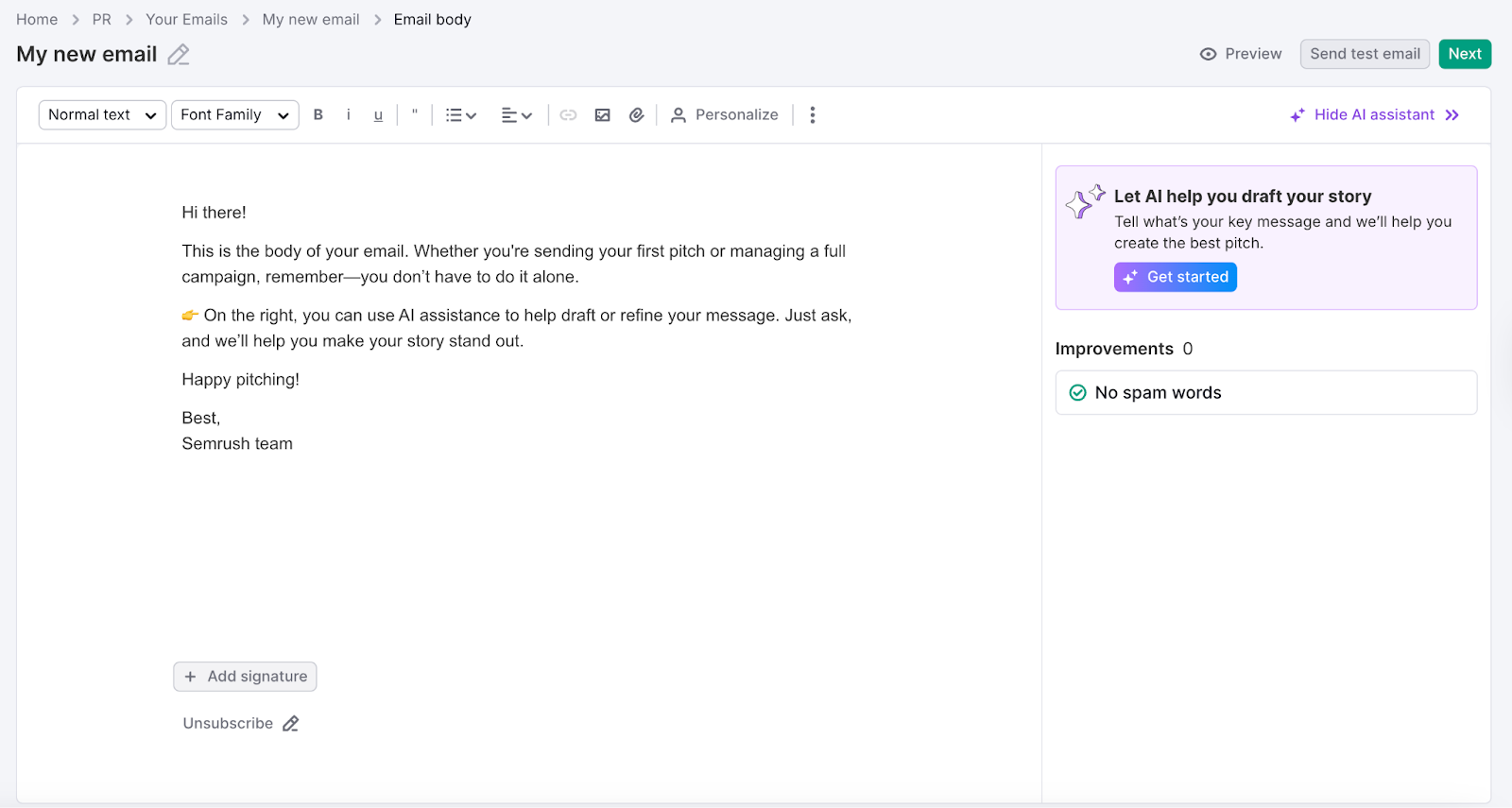Insert a block quote
Screen dimensions: 1512x808
[x=415, y=114]
